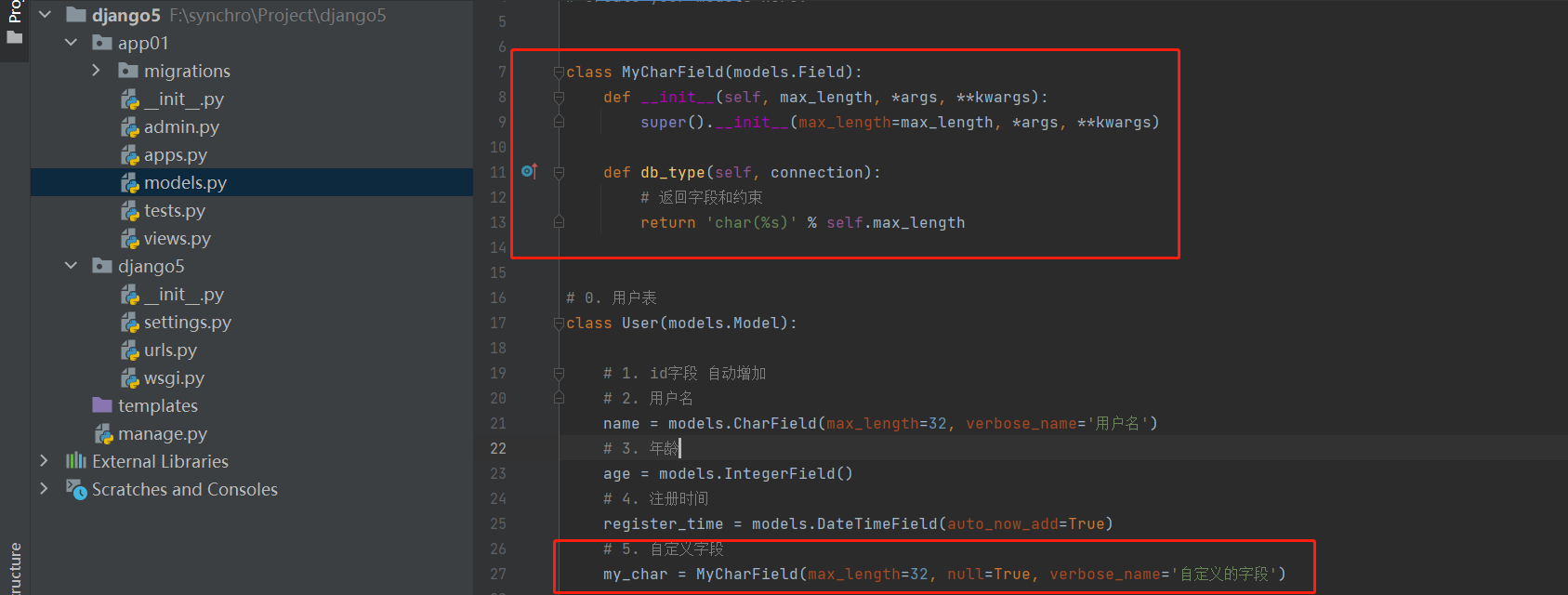Screen dimensions: 1568x595
Task: Click the app01 __init__.py file icon
Action: pyautogui.click(x=129, y=99)
